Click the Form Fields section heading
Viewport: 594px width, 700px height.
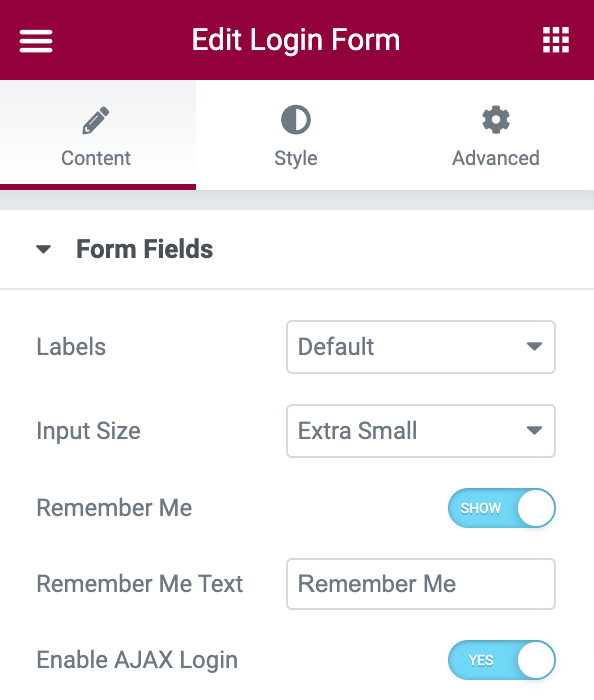[145, 249]
